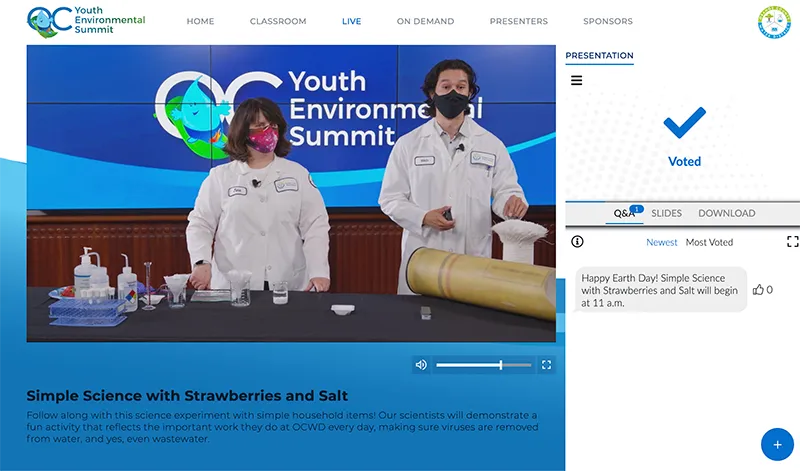Select the PRESENTATION tab

click(x=599, y=56)
